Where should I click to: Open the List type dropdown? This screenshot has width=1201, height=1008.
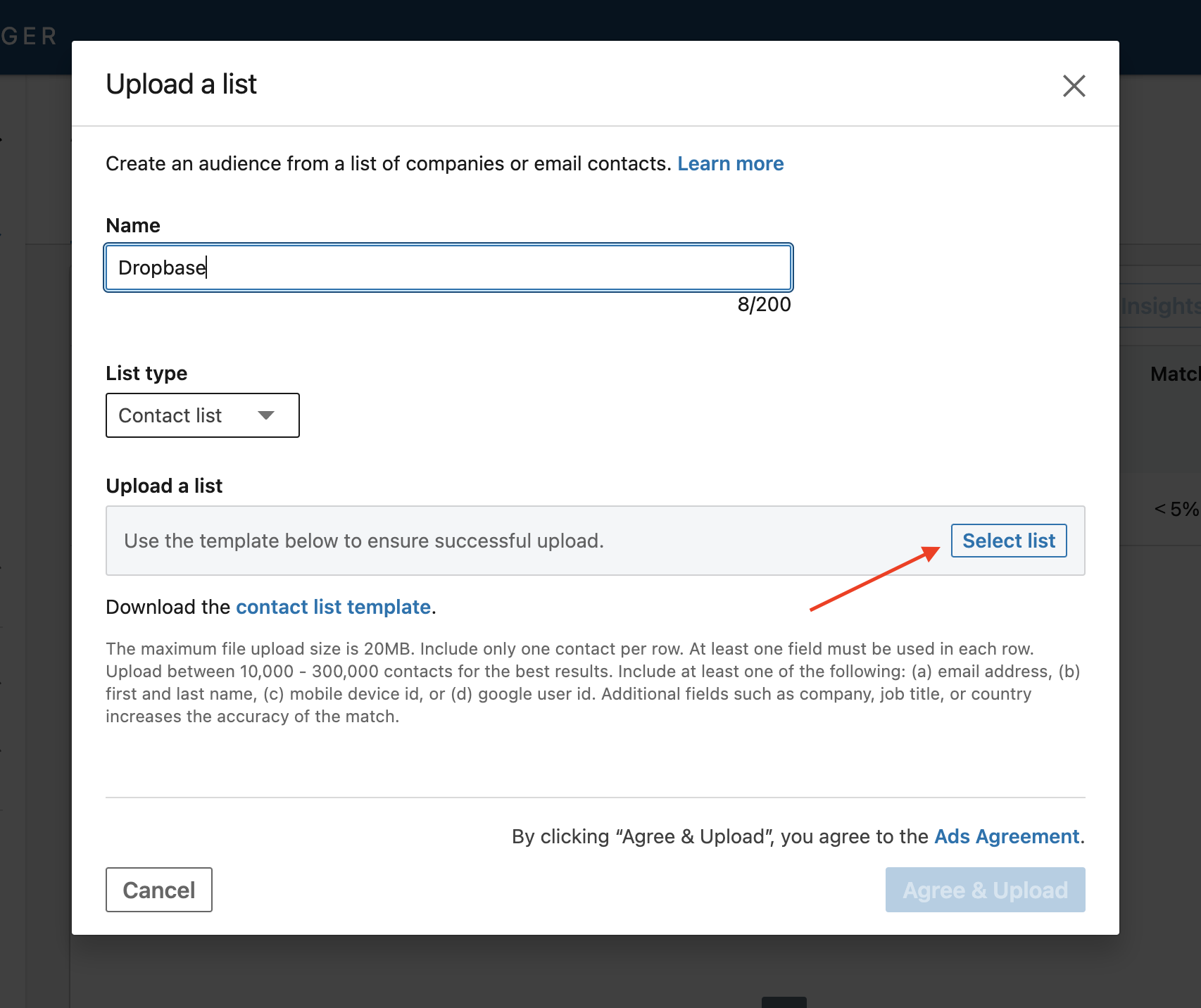click(x=202, y=415)
